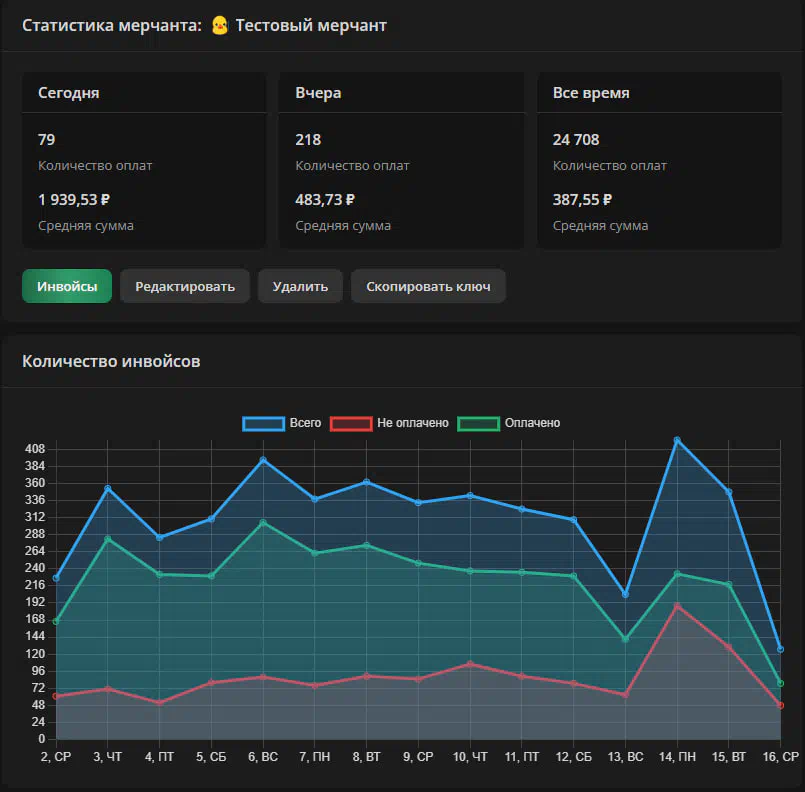This screenshot has width=805, height=792.
Task: Select the Вчера statistics card header
Action: 318,93
